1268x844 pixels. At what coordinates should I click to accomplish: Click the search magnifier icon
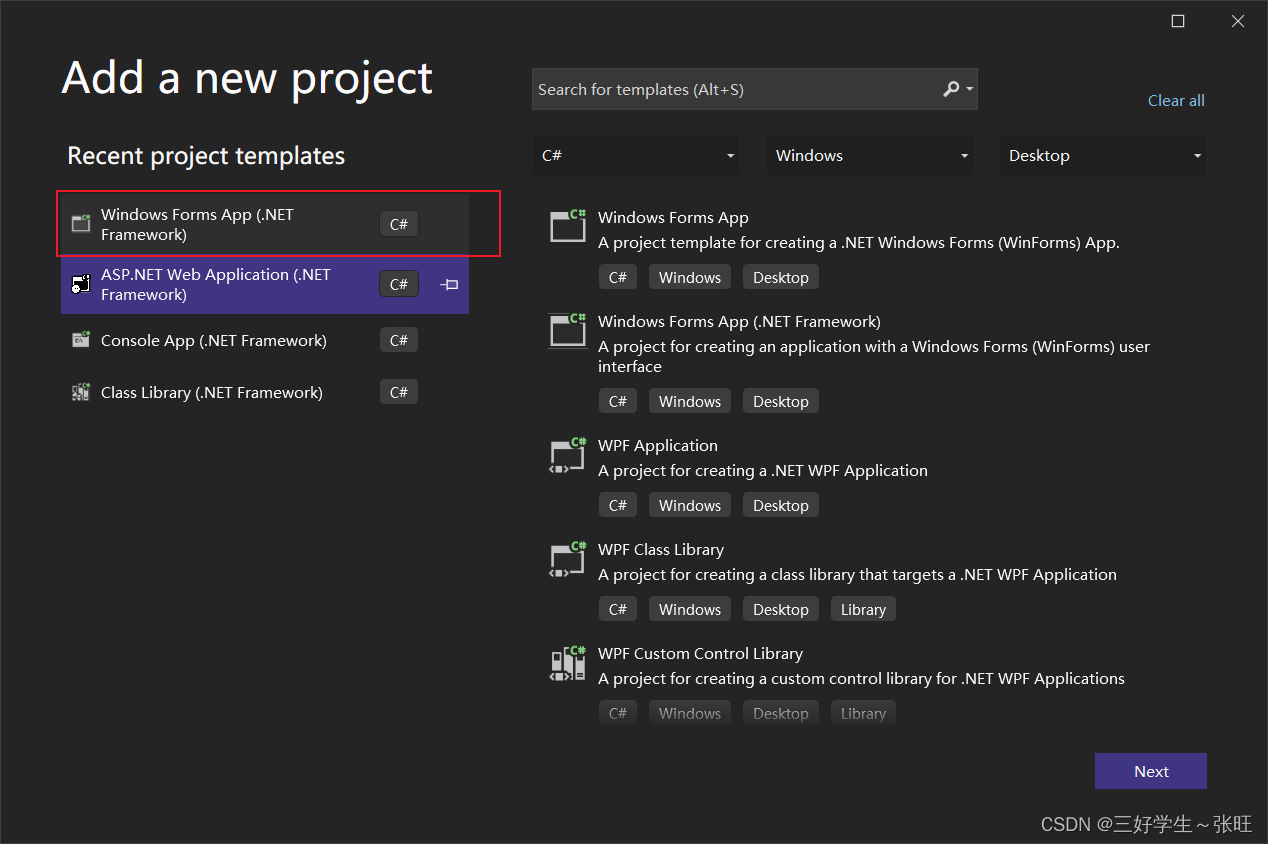pyautogui.click(x=951, y=89)
